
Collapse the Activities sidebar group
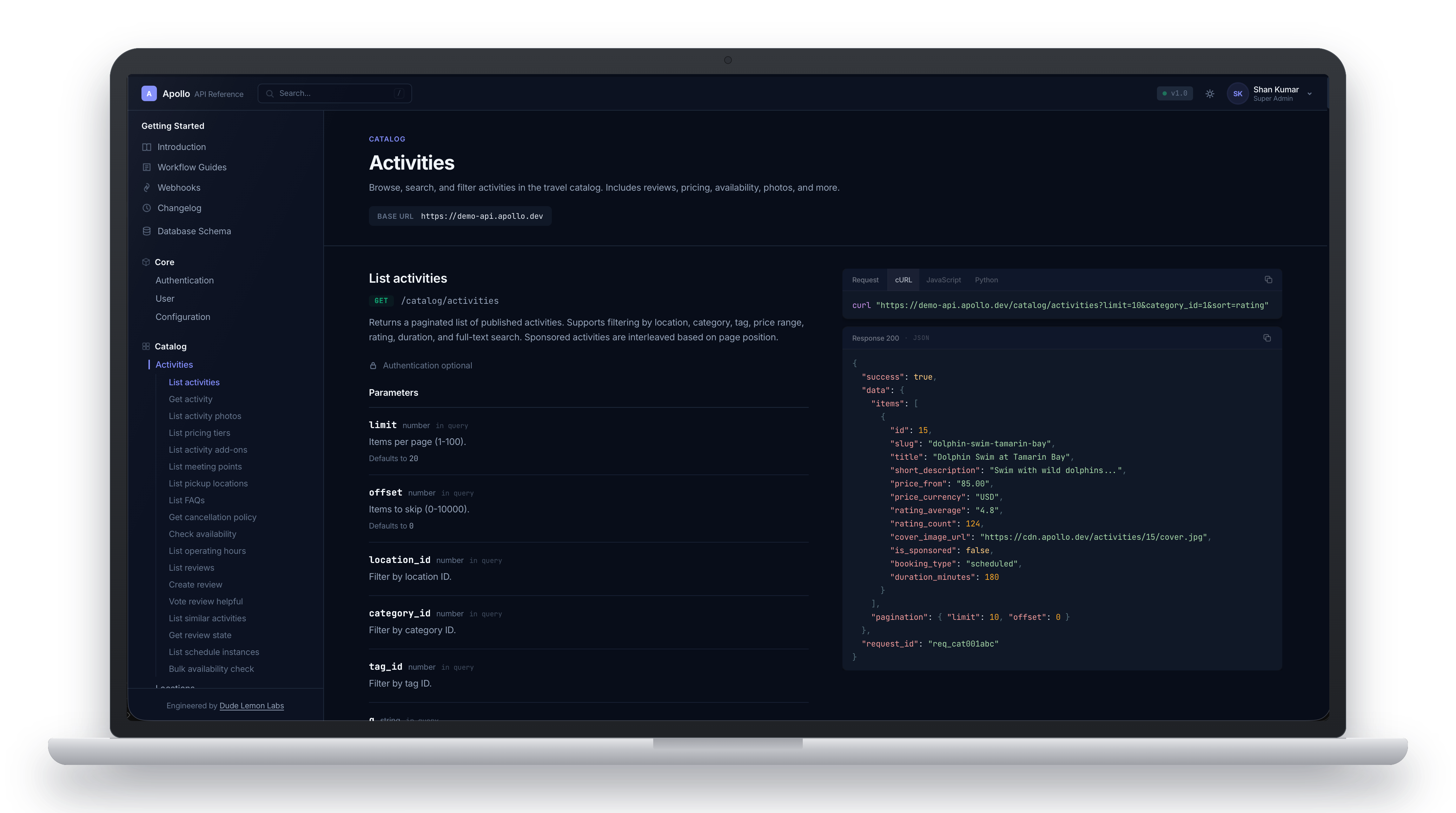coord(174,365)
